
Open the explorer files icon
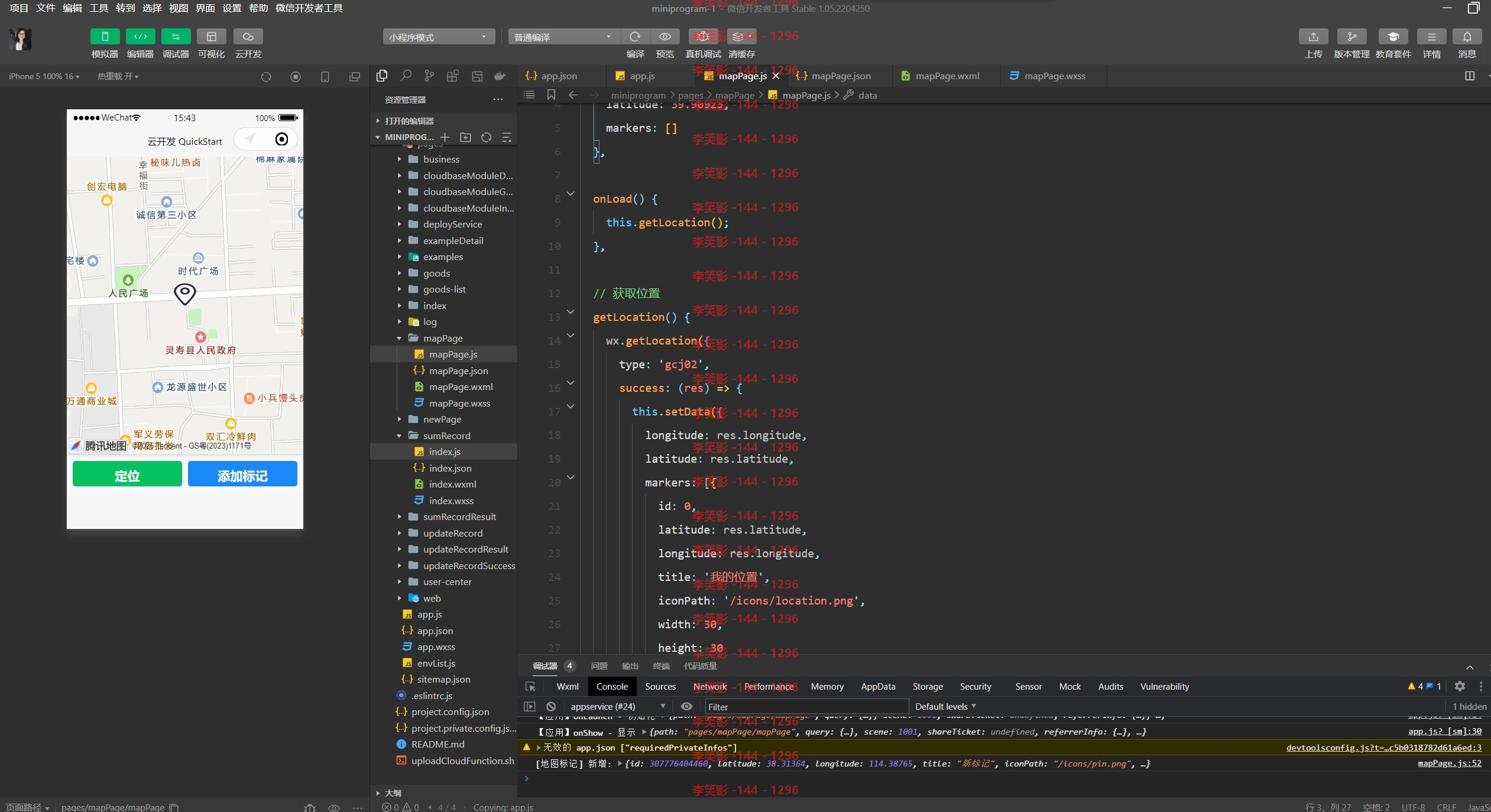click(x=382, y=76)
